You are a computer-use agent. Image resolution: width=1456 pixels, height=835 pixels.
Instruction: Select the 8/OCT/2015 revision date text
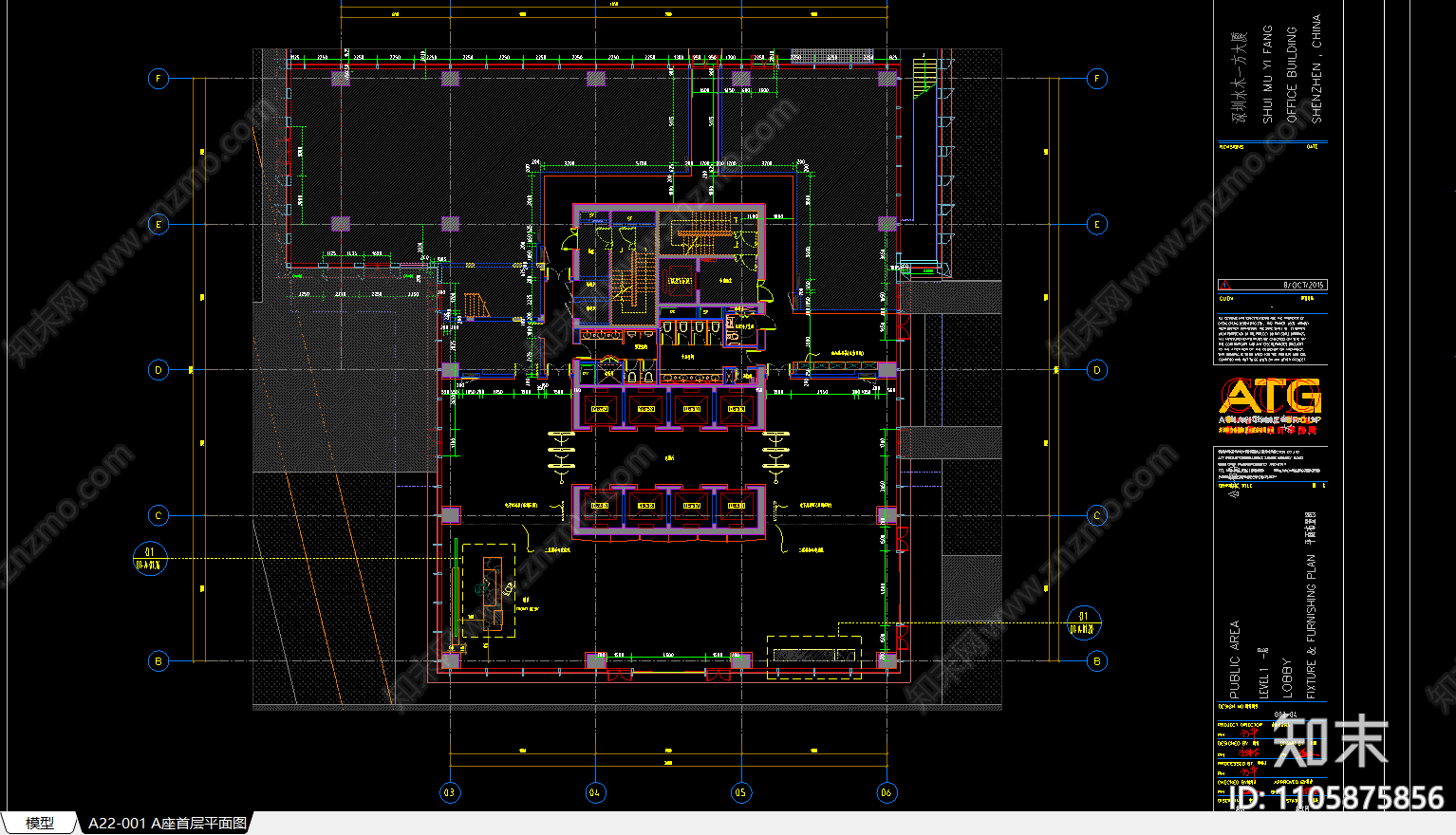pos(1304,285)
